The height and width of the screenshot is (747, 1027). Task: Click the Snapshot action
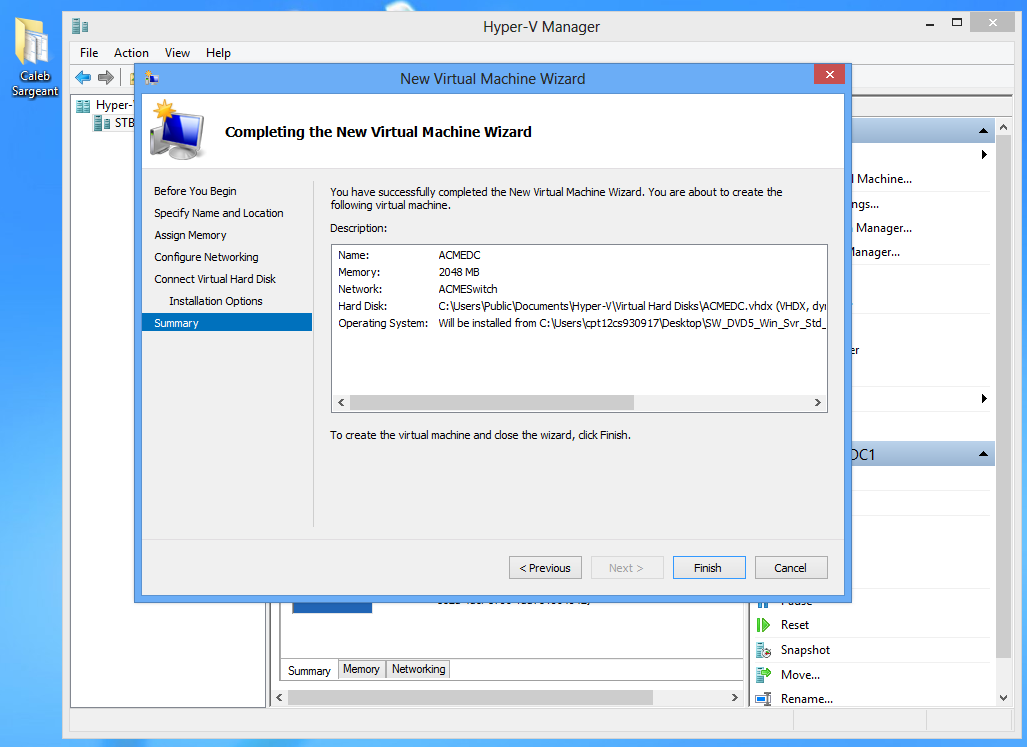point(805,650)
